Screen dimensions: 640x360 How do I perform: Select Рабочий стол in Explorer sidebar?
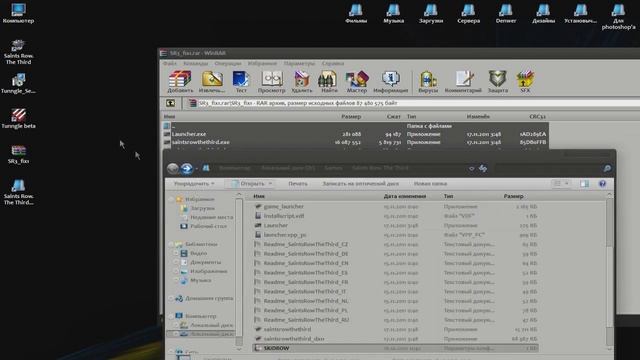[x=208, y=226]
